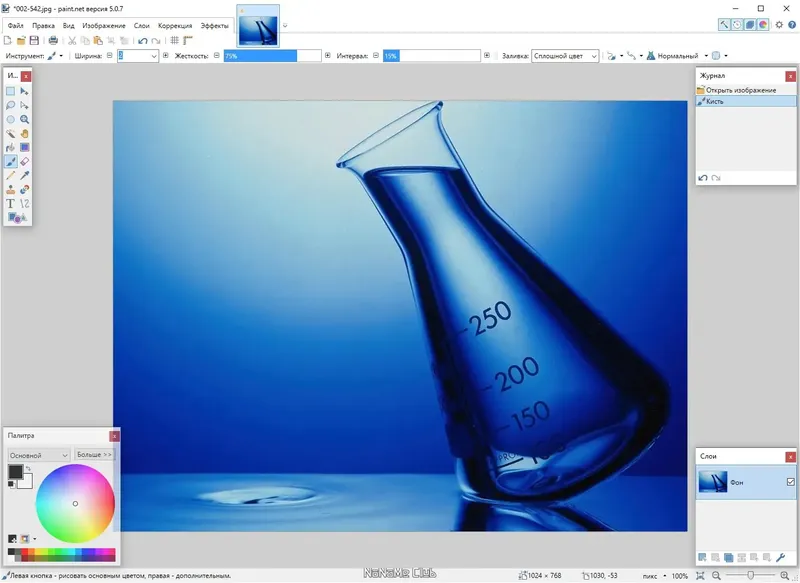Select Открыть изображение history entry
The height and width of the screenshot is (583, 800).
point(741,90)
